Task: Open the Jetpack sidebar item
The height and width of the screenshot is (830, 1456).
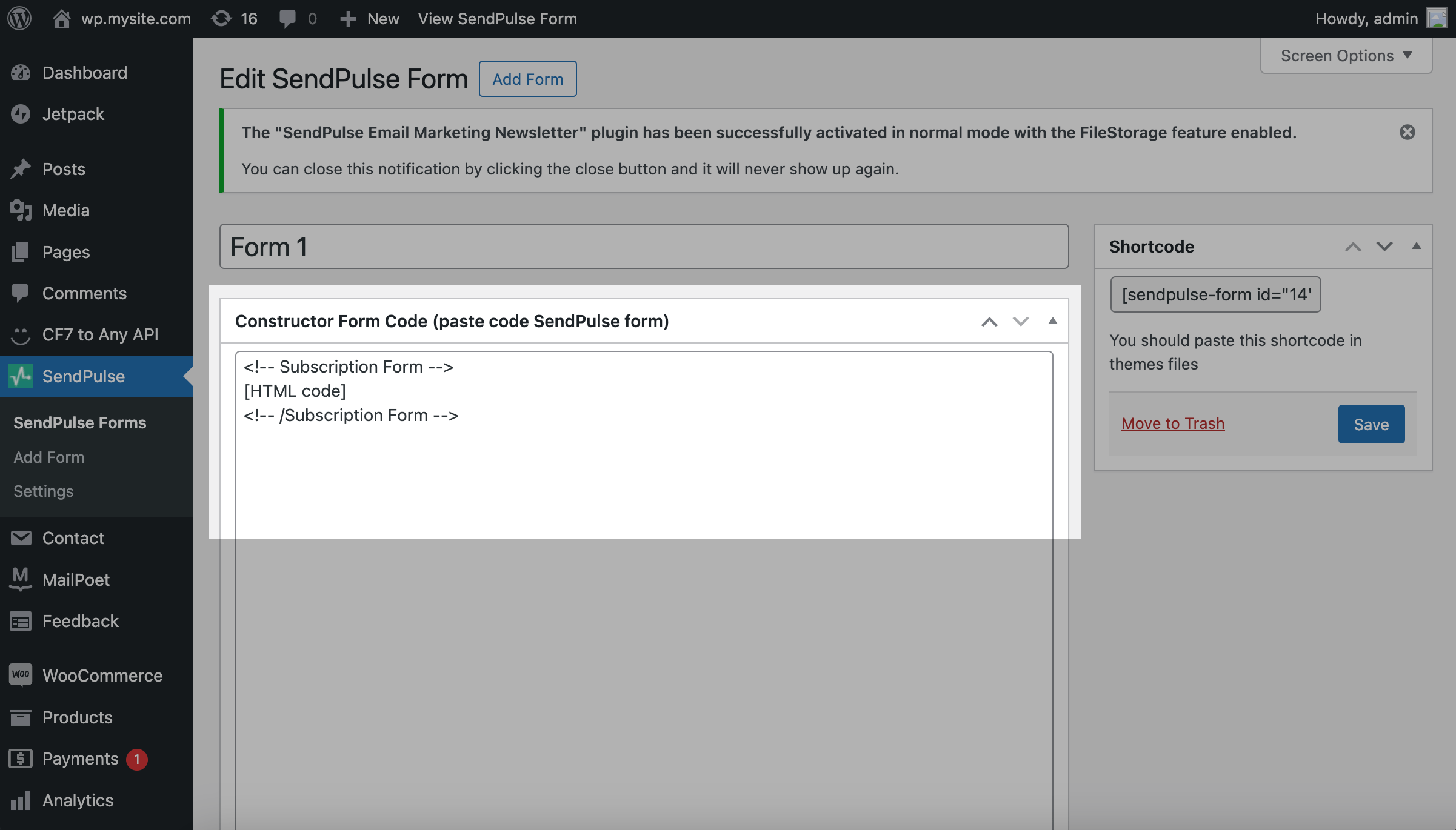Action: coord(73,114)
